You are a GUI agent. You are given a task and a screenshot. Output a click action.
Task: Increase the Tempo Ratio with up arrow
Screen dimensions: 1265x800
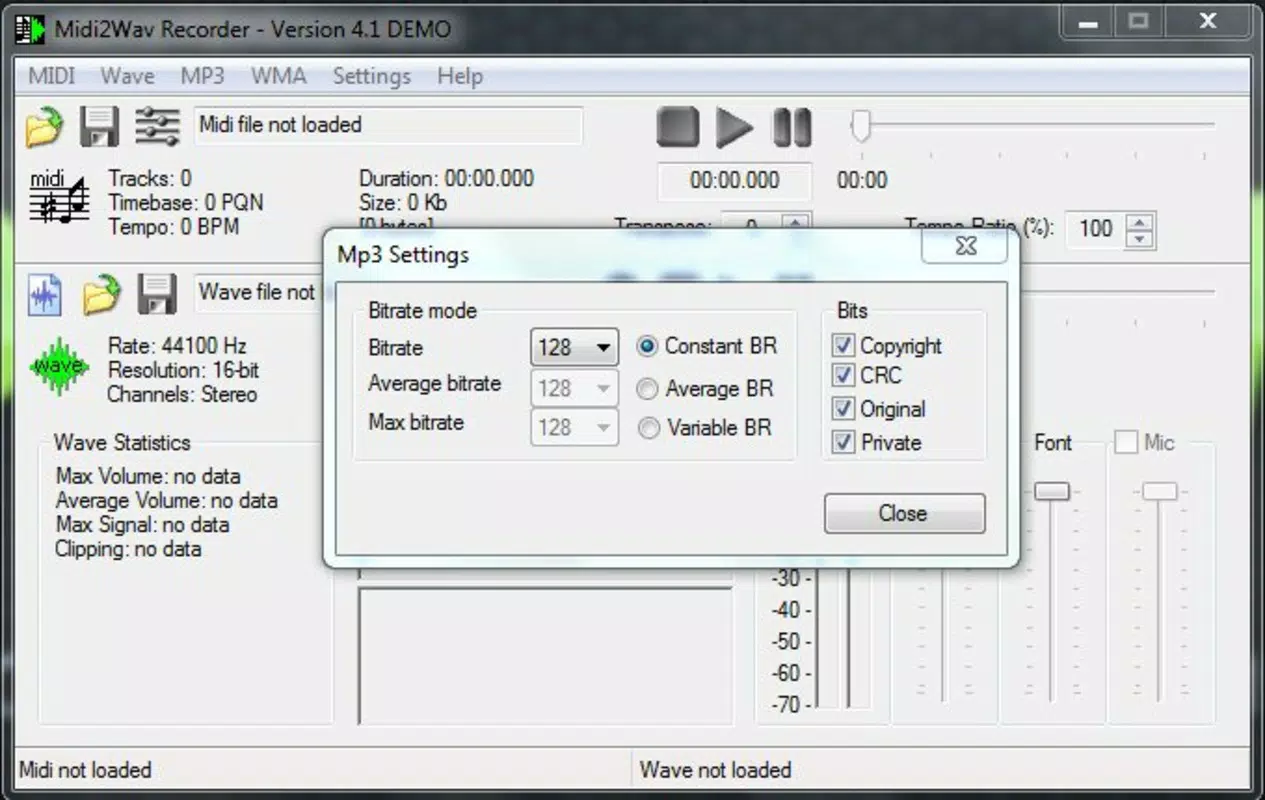click(x=1141, y=222)
